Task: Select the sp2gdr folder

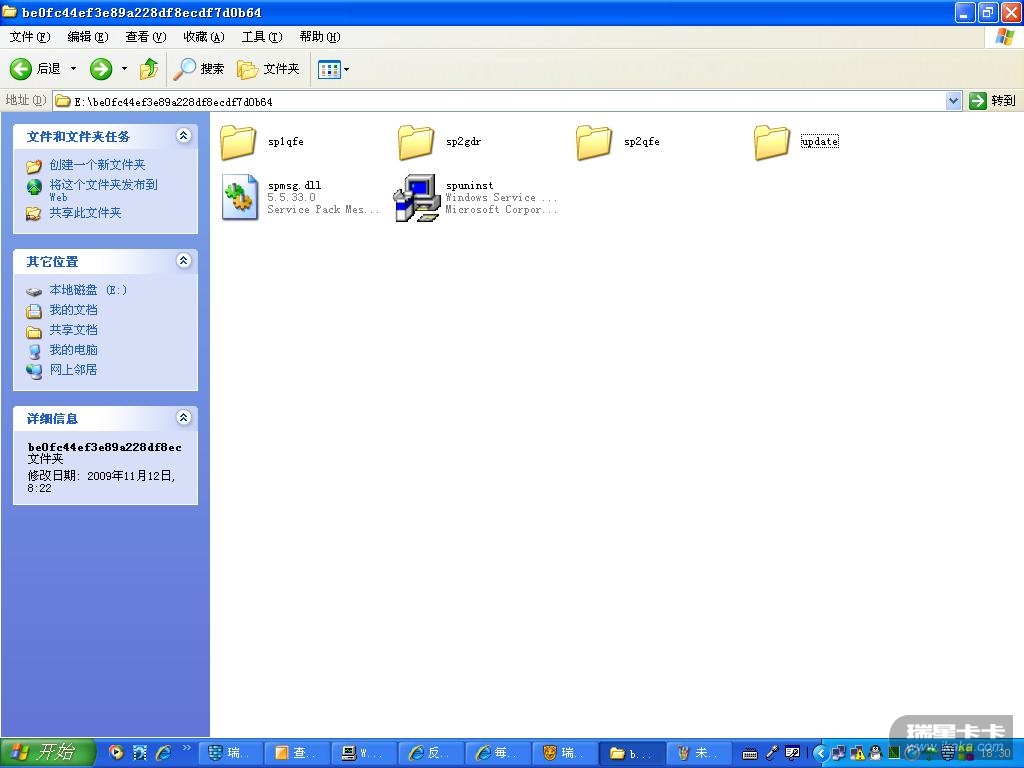Action: [417, 142]
